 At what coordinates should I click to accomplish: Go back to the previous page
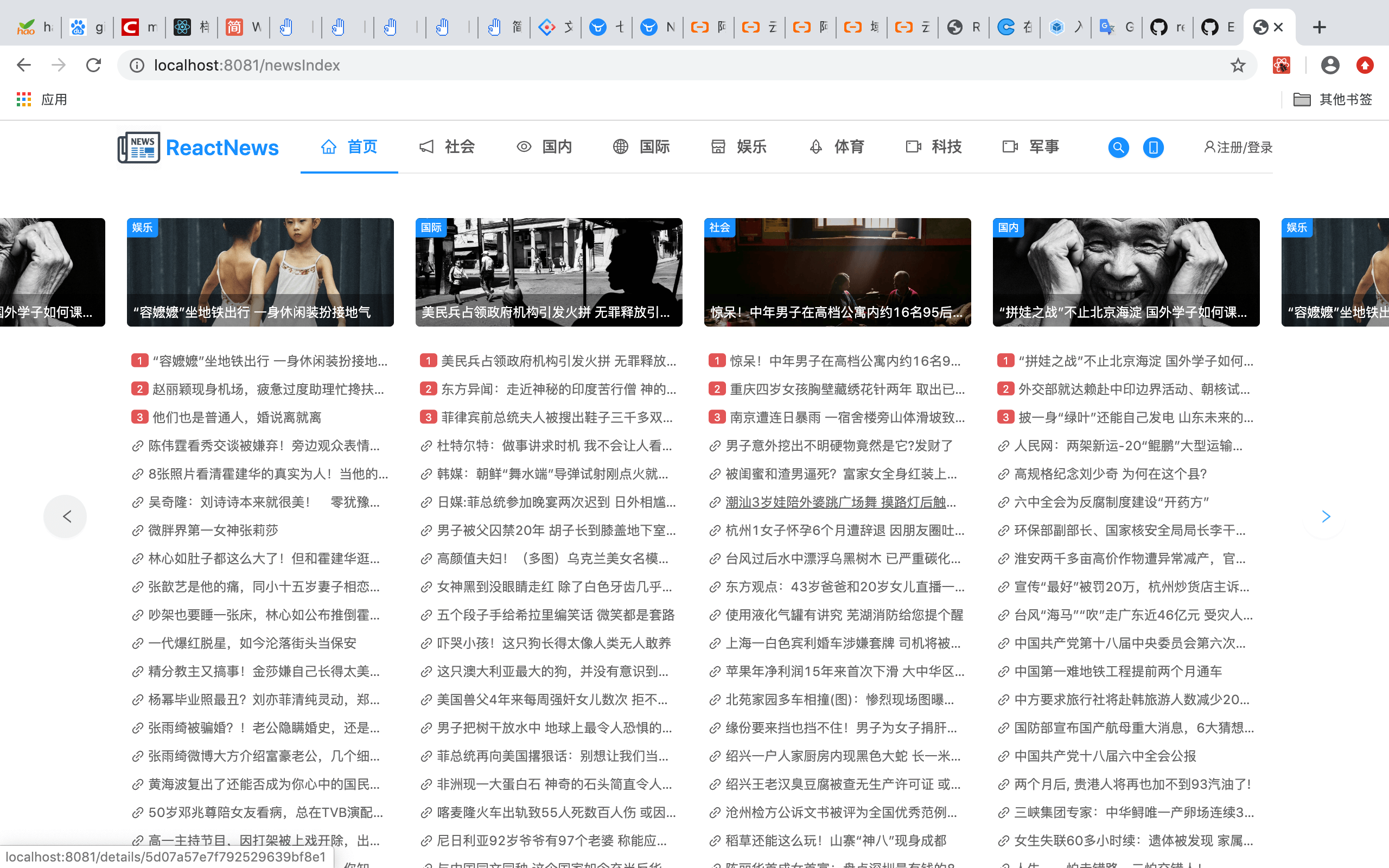(x=23, y=66)
